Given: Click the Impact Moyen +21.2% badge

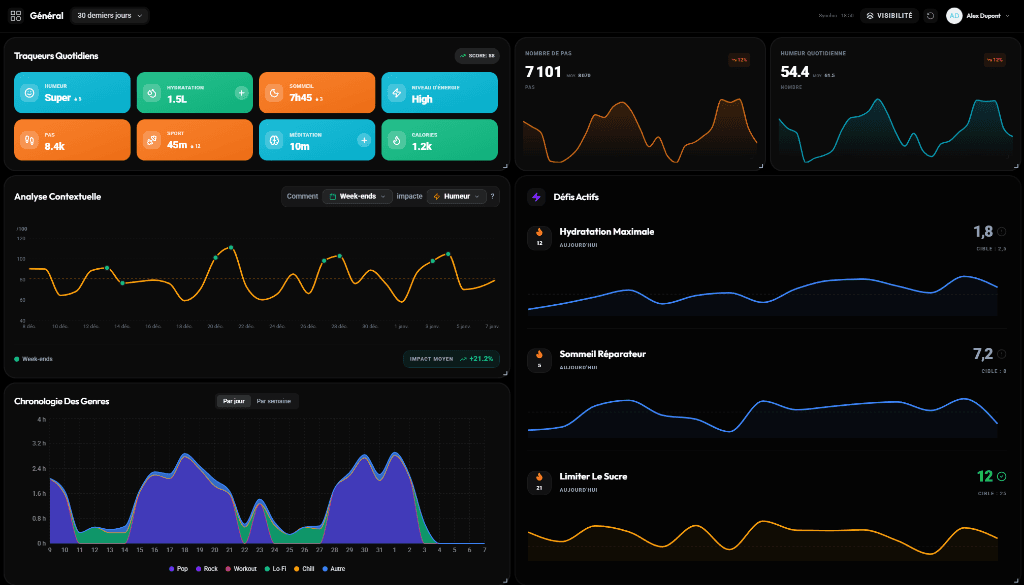Looking at the screenshot, I should click(x=451, y=358).
